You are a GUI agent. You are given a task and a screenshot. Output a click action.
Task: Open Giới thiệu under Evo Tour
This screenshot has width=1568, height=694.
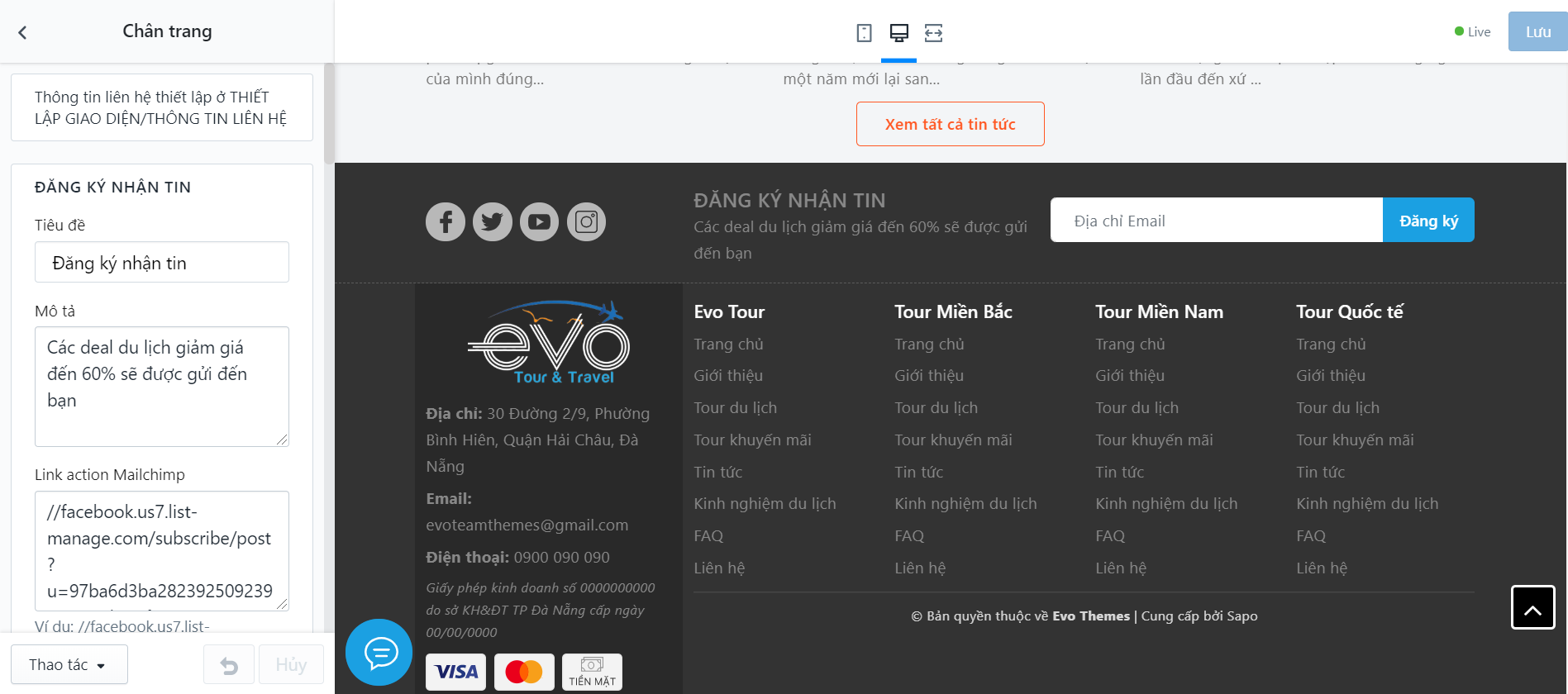click(x=728, y=376)
